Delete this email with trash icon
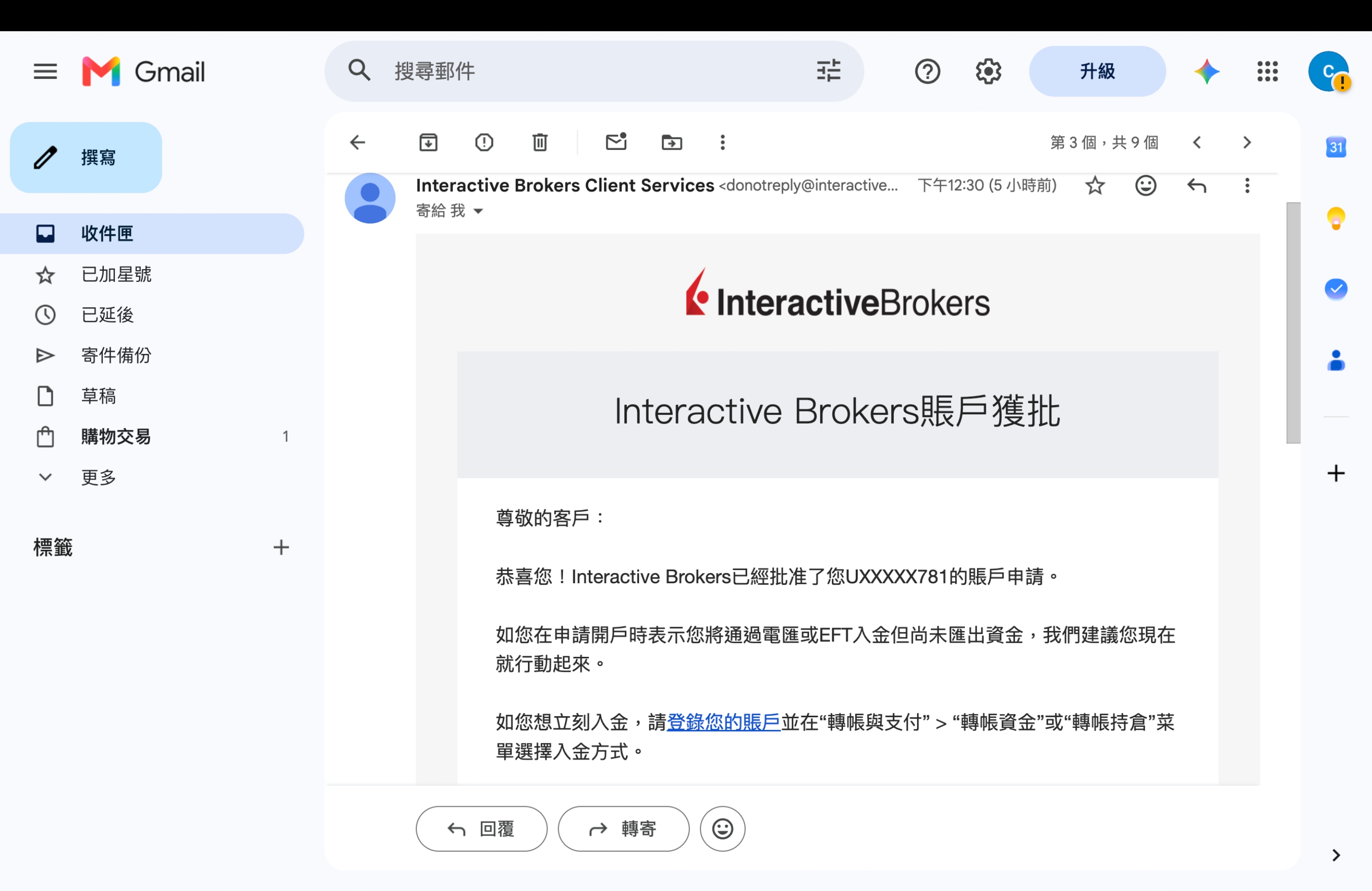The height and width of the screenshot is (891, 1372). pos(540,142)
